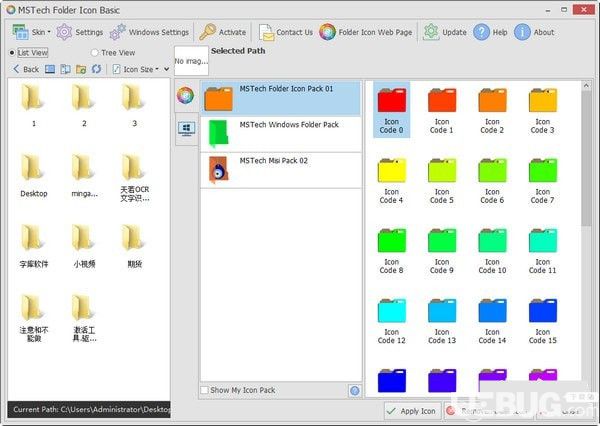Select Icon Code 13 folder

point(442,320)
